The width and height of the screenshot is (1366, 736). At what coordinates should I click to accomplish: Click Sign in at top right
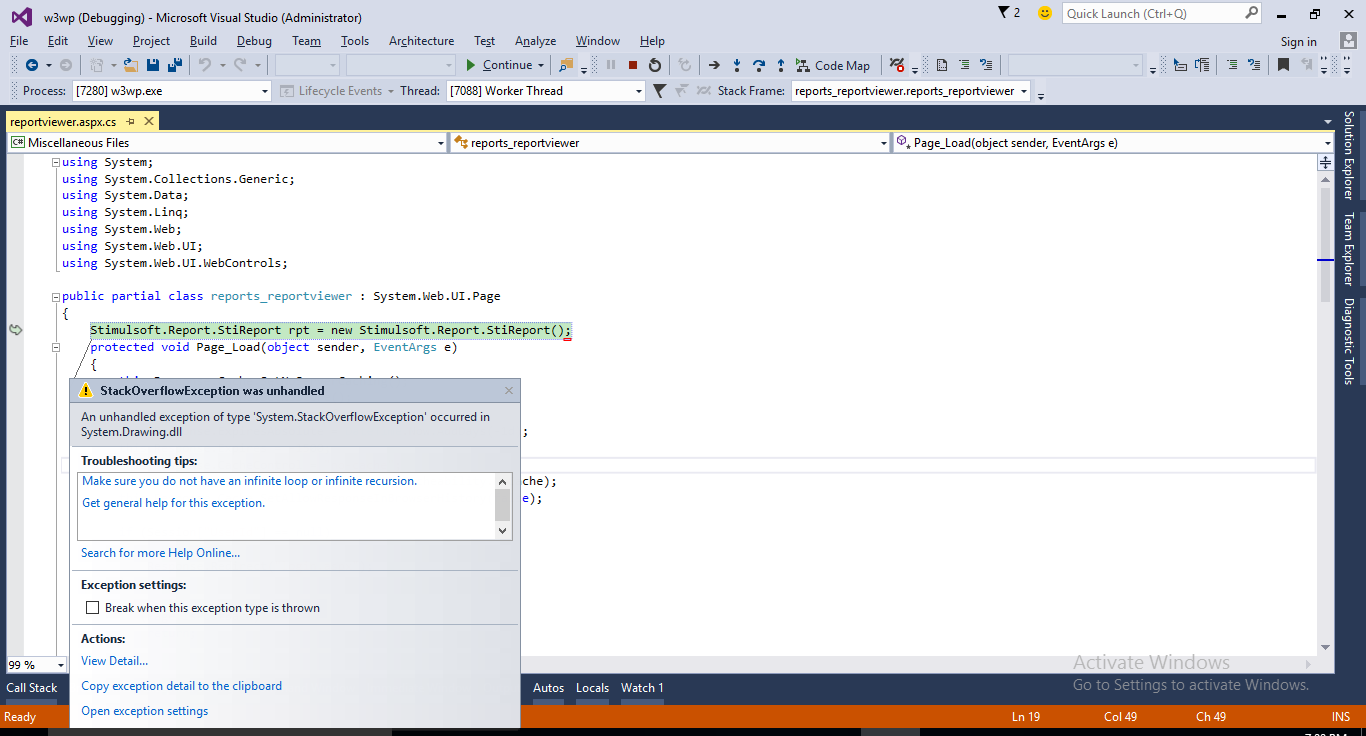1298,42
